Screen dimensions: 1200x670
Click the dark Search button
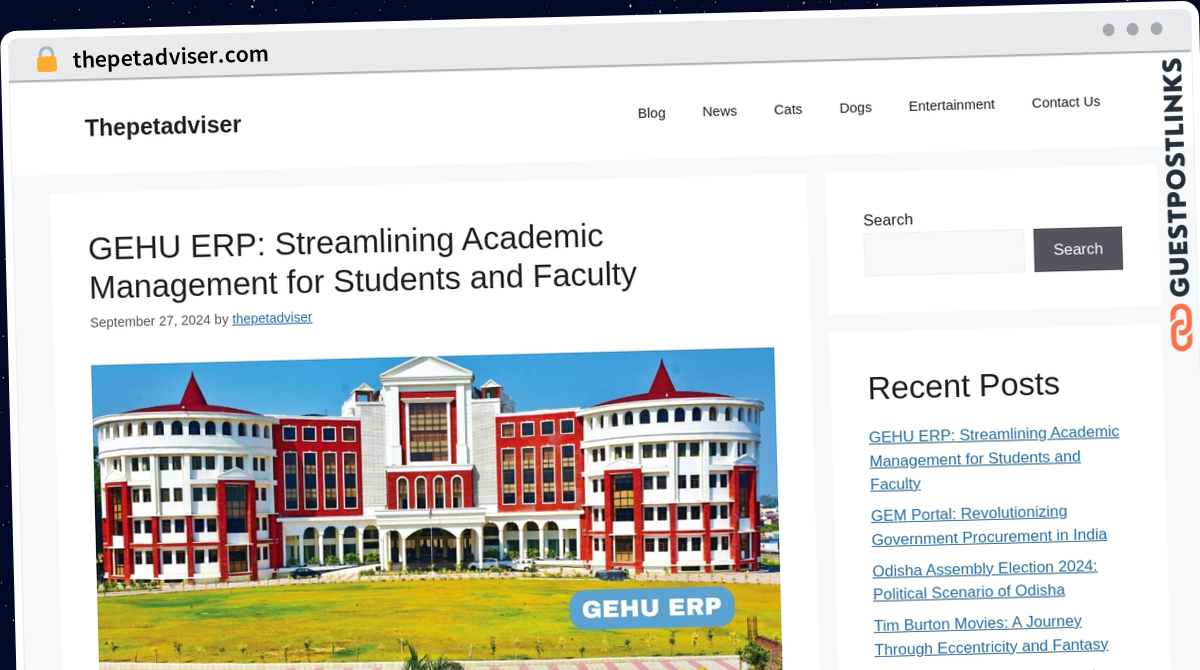pyautogui.click(x=1078, y=249)
